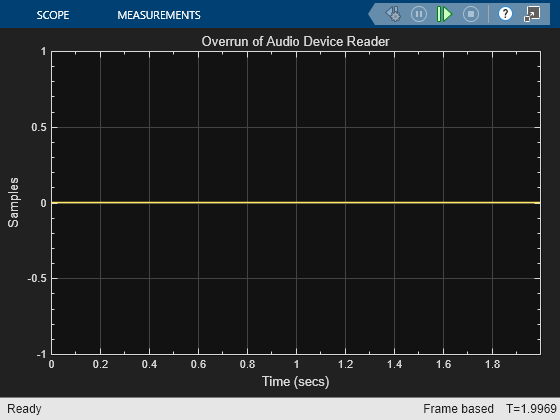This screenshot has width=560, height=420.
Task: Click the green step-forward play button
Action: [x=444, y=14]
